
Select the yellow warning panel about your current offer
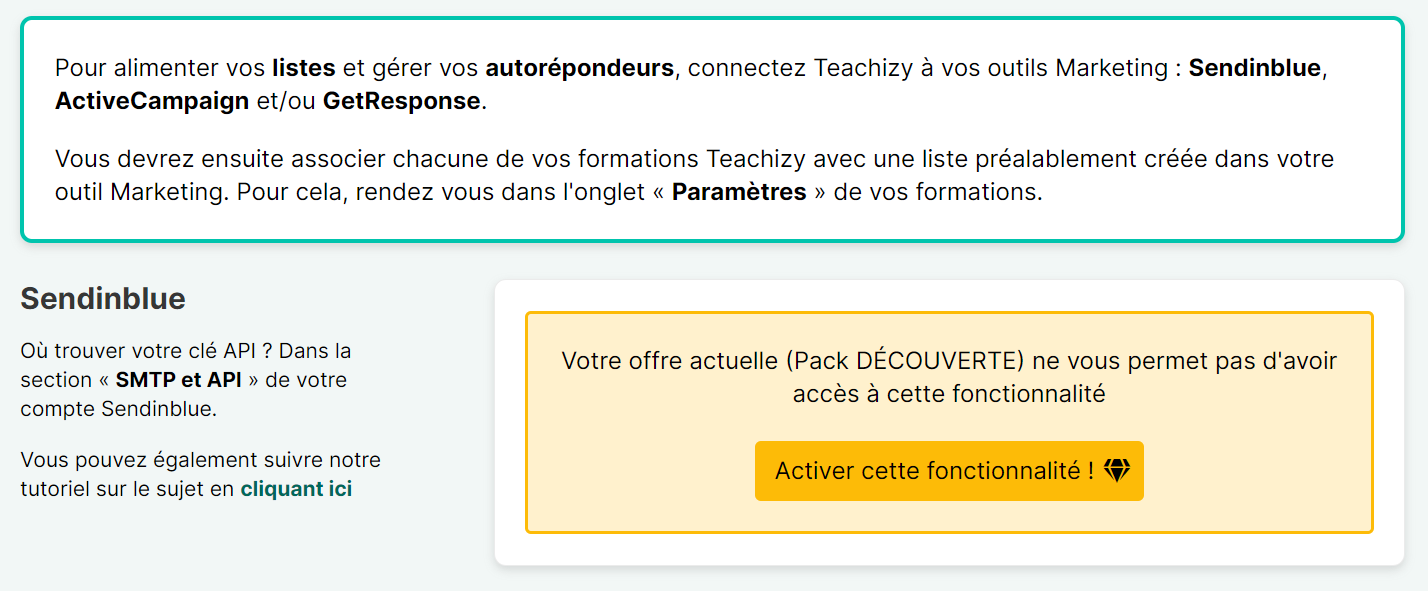[x=949, y=420]
